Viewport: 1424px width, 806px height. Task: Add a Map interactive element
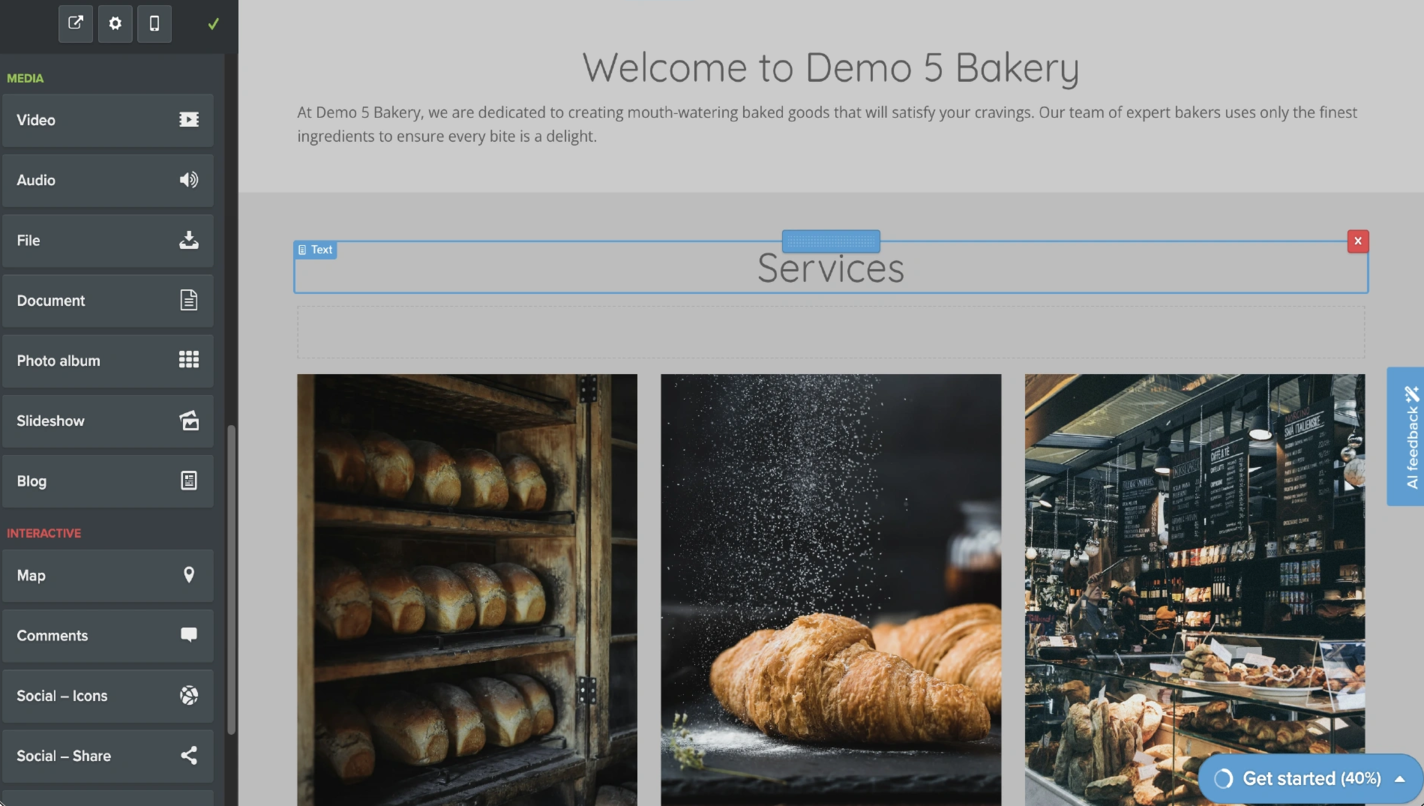click(x=107, y=575)
